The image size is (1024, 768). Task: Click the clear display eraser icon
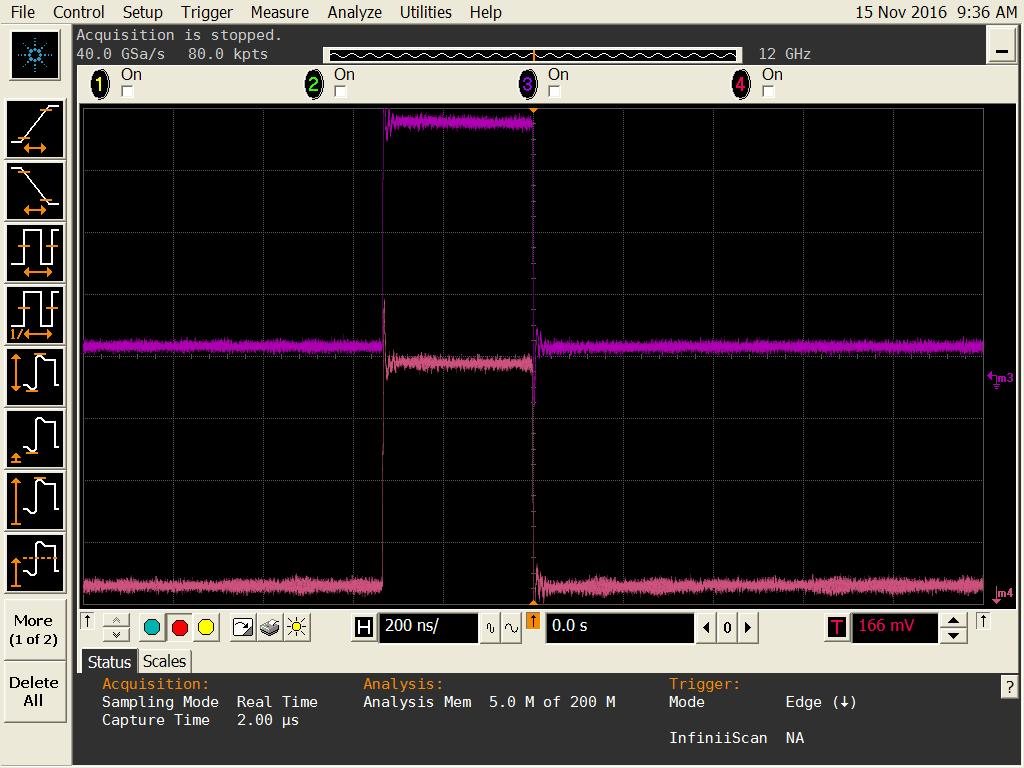pos(269,628)
